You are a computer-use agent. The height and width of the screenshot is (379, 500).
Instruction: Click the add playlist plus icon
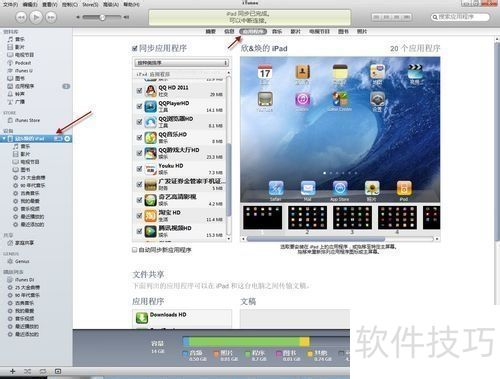(x=12, y=371)
